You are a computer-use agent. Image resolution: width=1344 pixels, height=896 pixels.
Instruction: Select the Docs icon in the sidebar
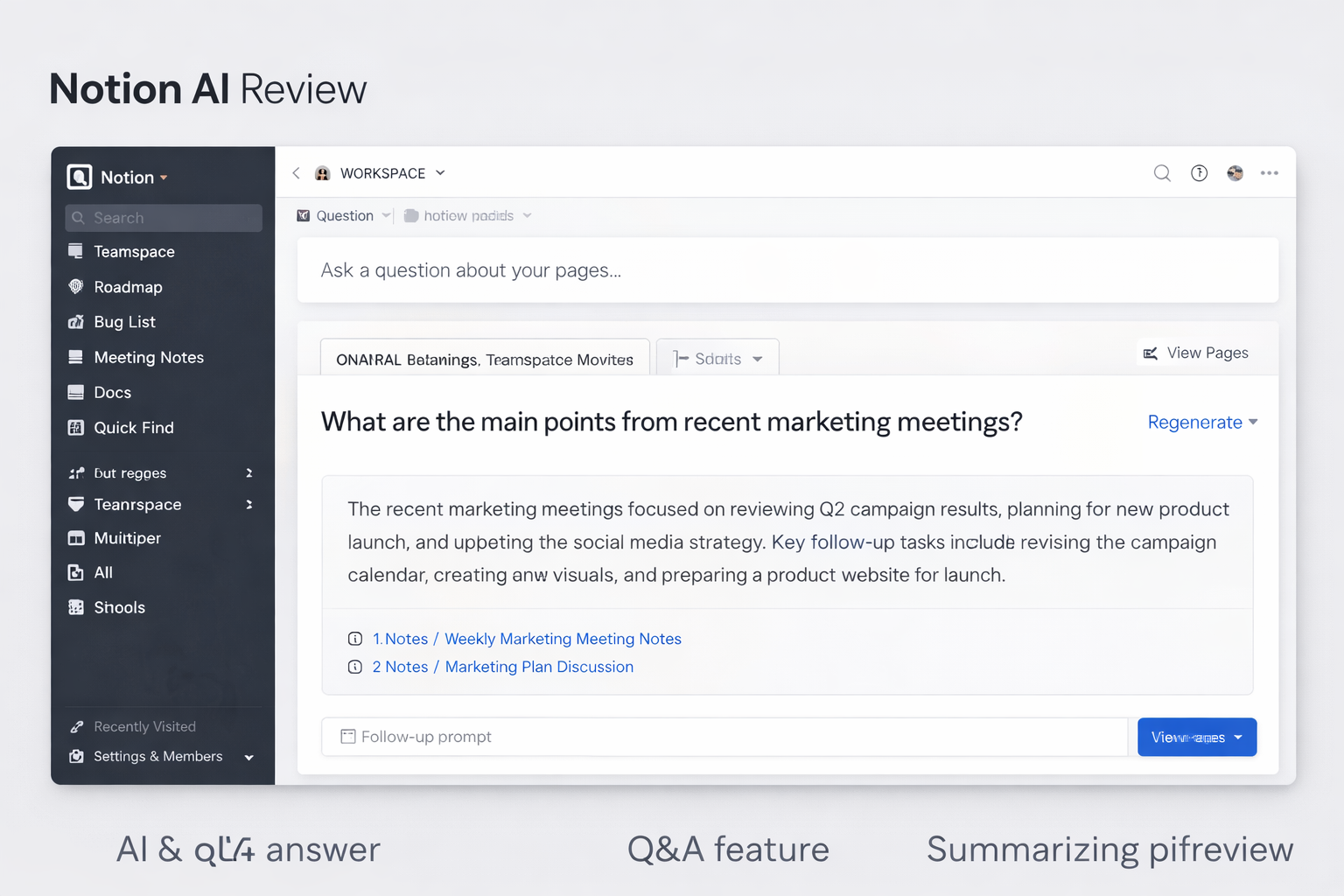tap(77, 392)
